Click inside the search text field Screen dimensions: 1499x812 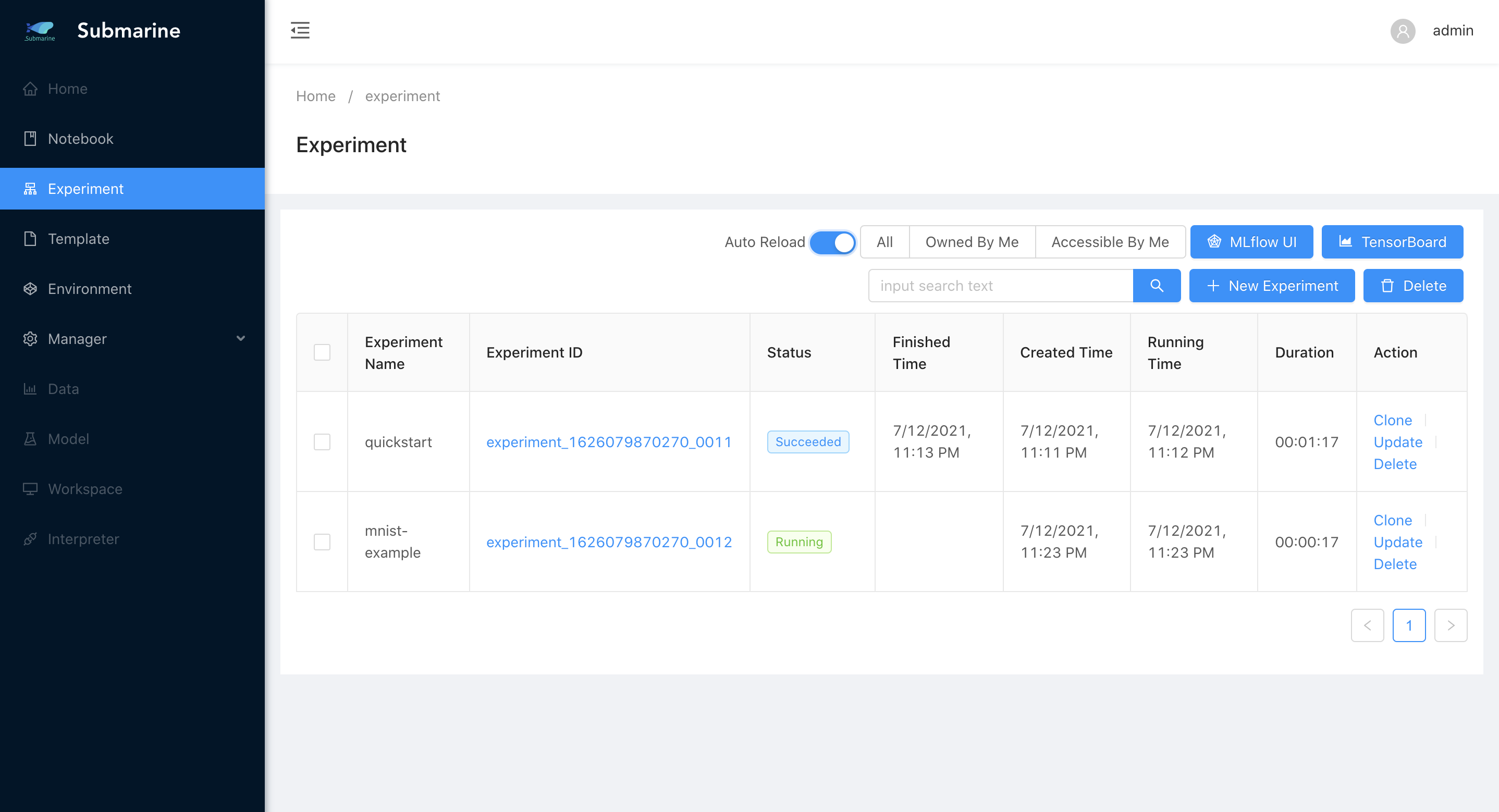[x=1000, y=286]
